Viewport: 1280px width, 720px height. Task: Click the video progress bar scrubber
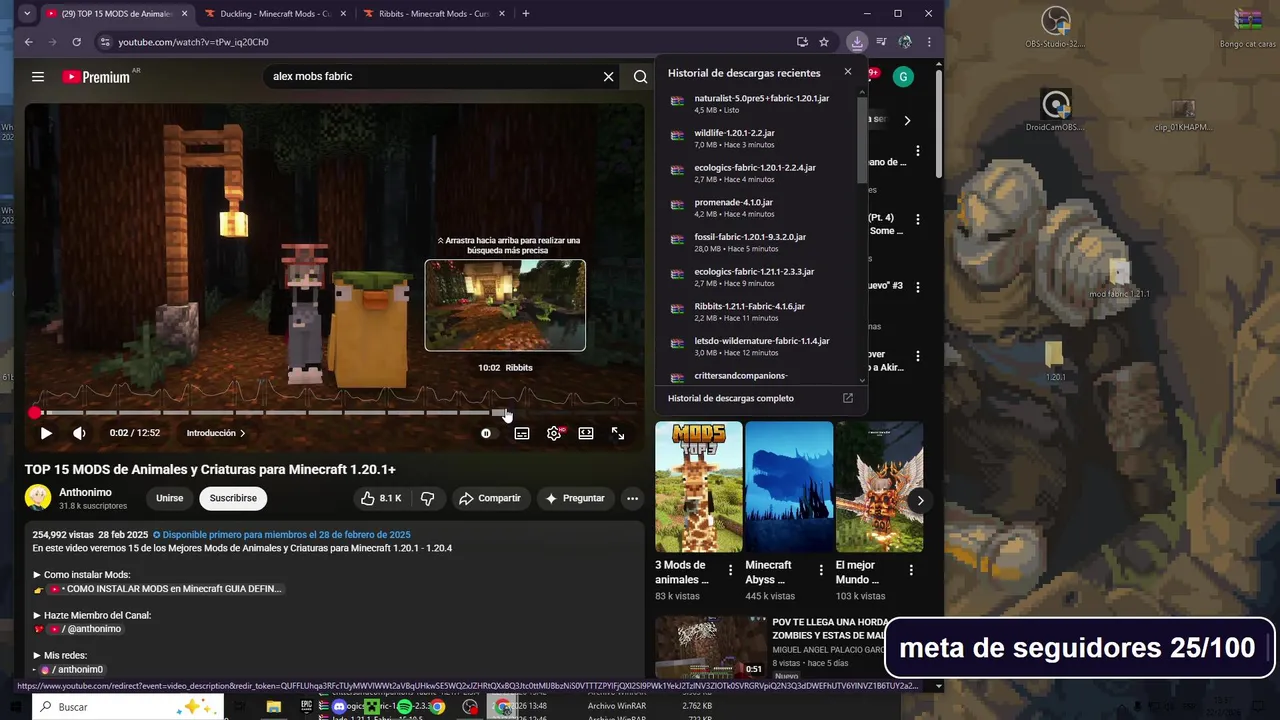(x=35, y=412)
